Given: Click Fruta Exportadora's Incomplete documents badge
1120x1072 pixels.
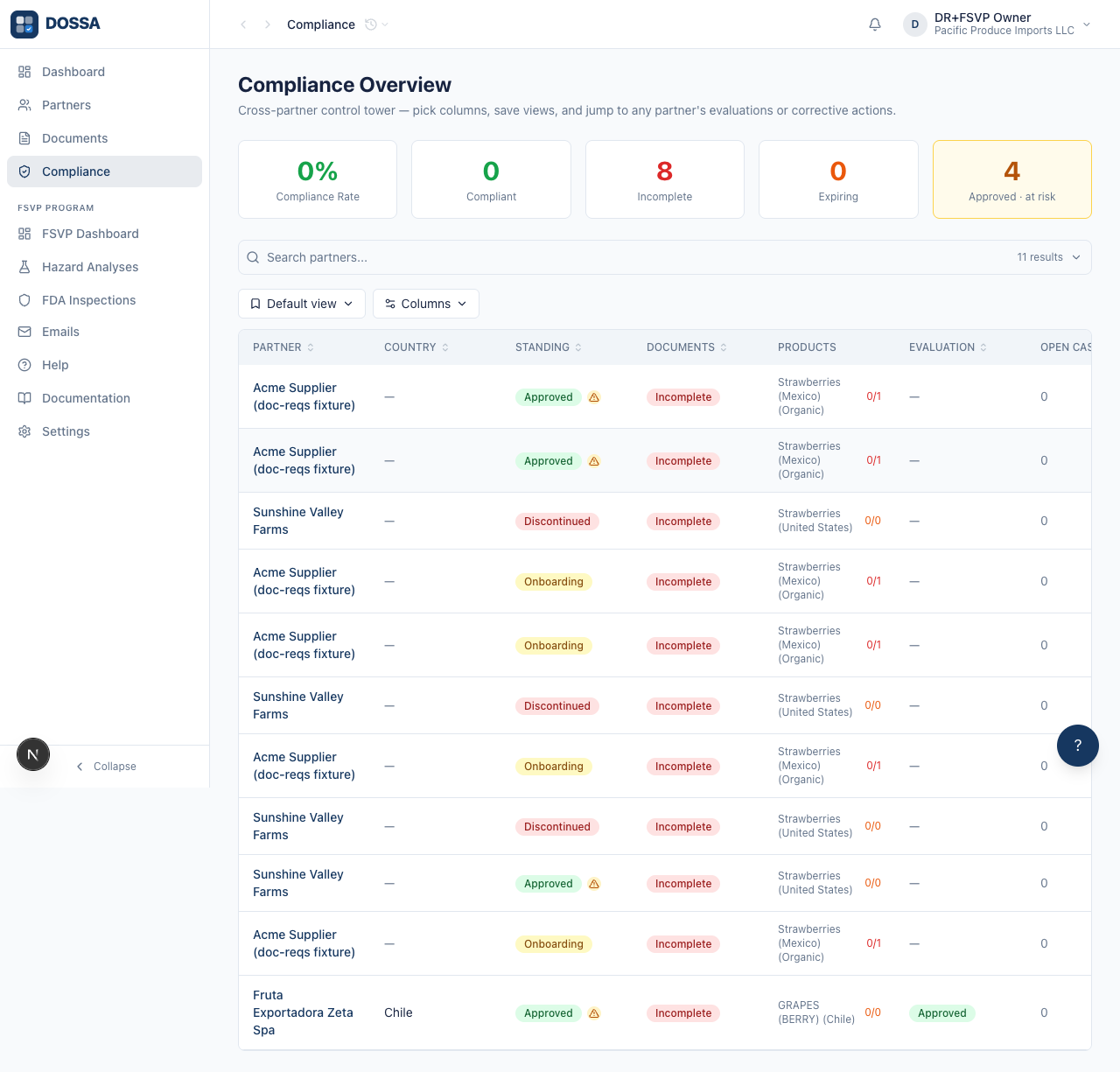Looking at the screenshot, I should pos(683,1013).
